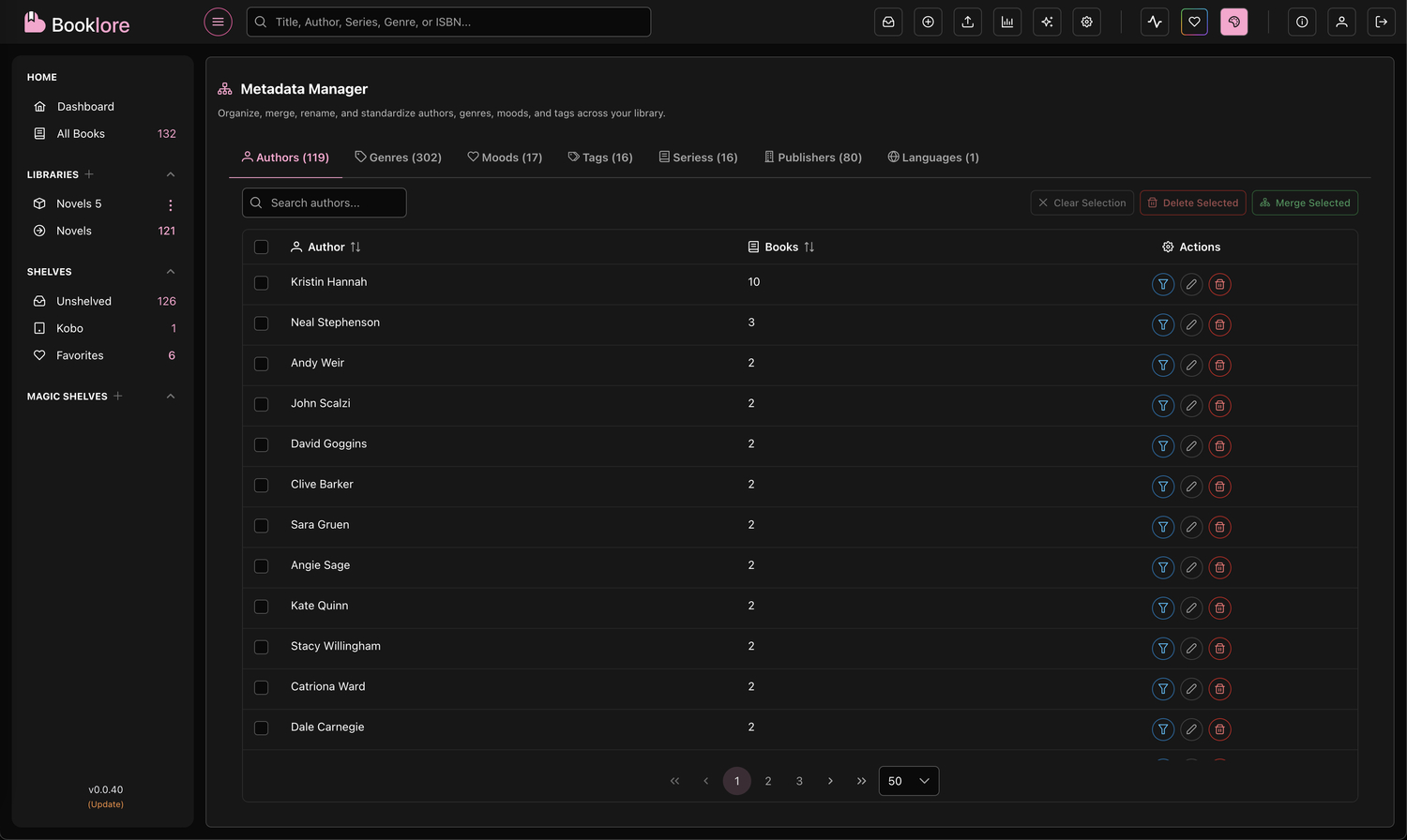Click the activity pulse icon

tap(1154, 22)
